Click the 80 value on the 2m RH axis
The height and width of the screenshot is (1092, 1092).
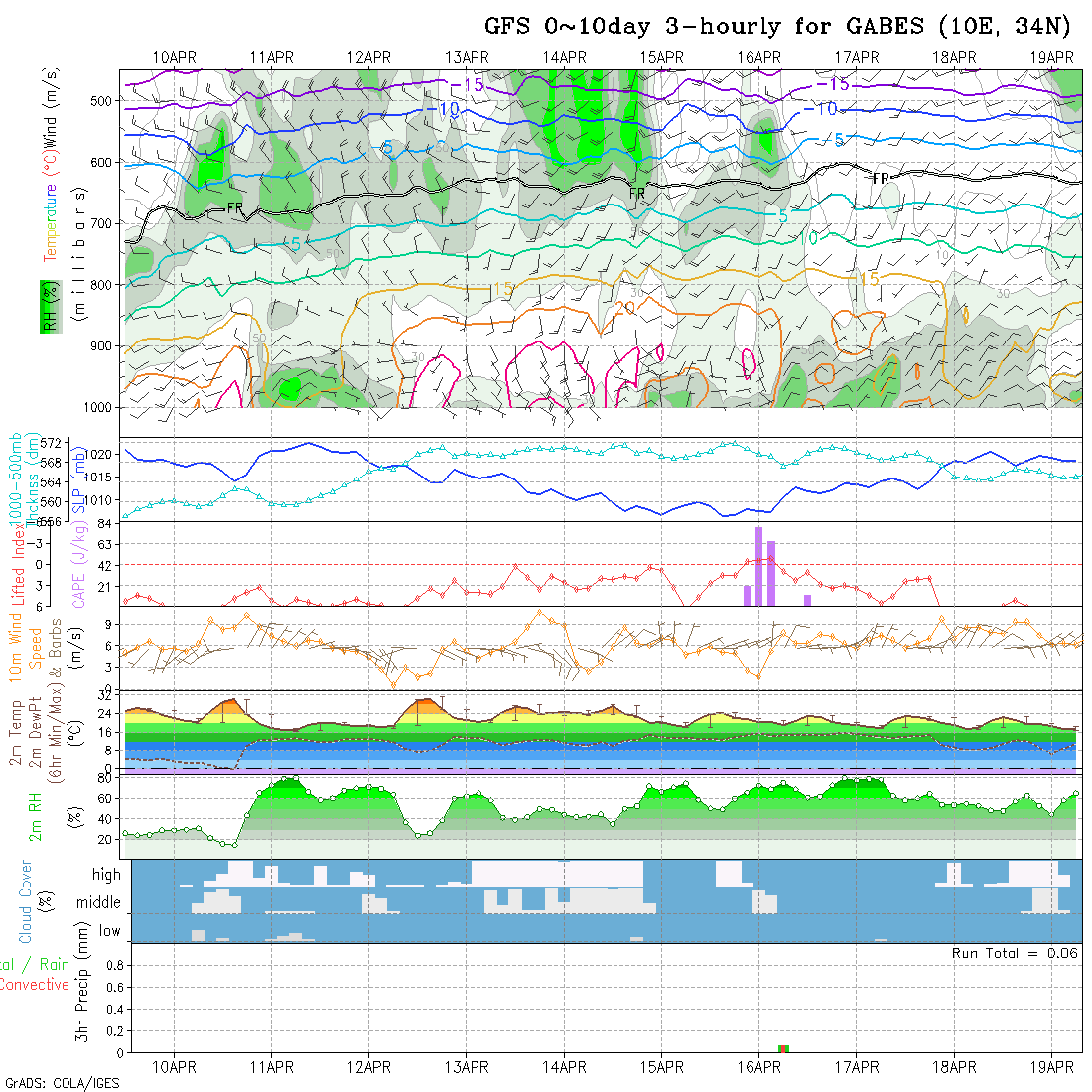click(x=105, y=778)
